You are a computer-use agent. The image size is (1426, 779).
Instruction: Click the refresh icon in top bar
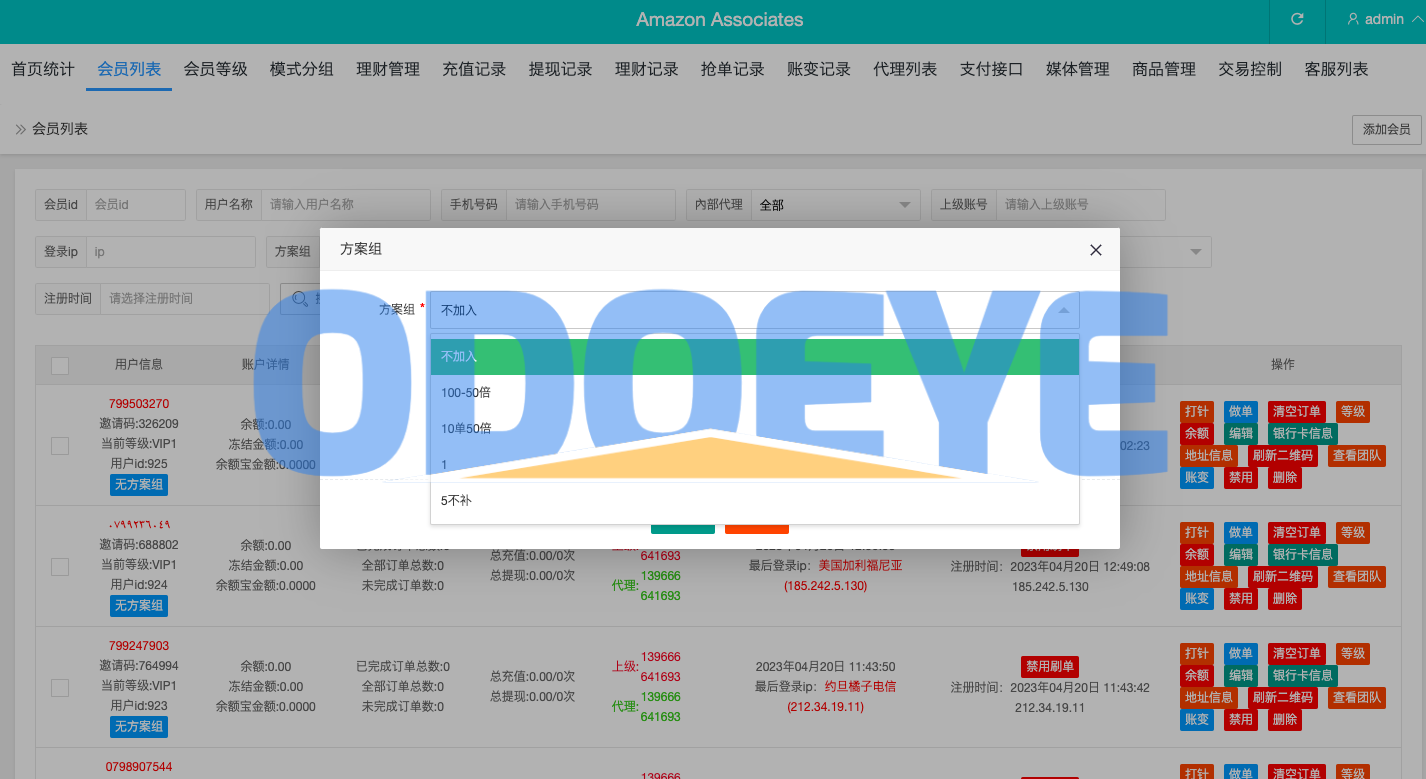1297,19
